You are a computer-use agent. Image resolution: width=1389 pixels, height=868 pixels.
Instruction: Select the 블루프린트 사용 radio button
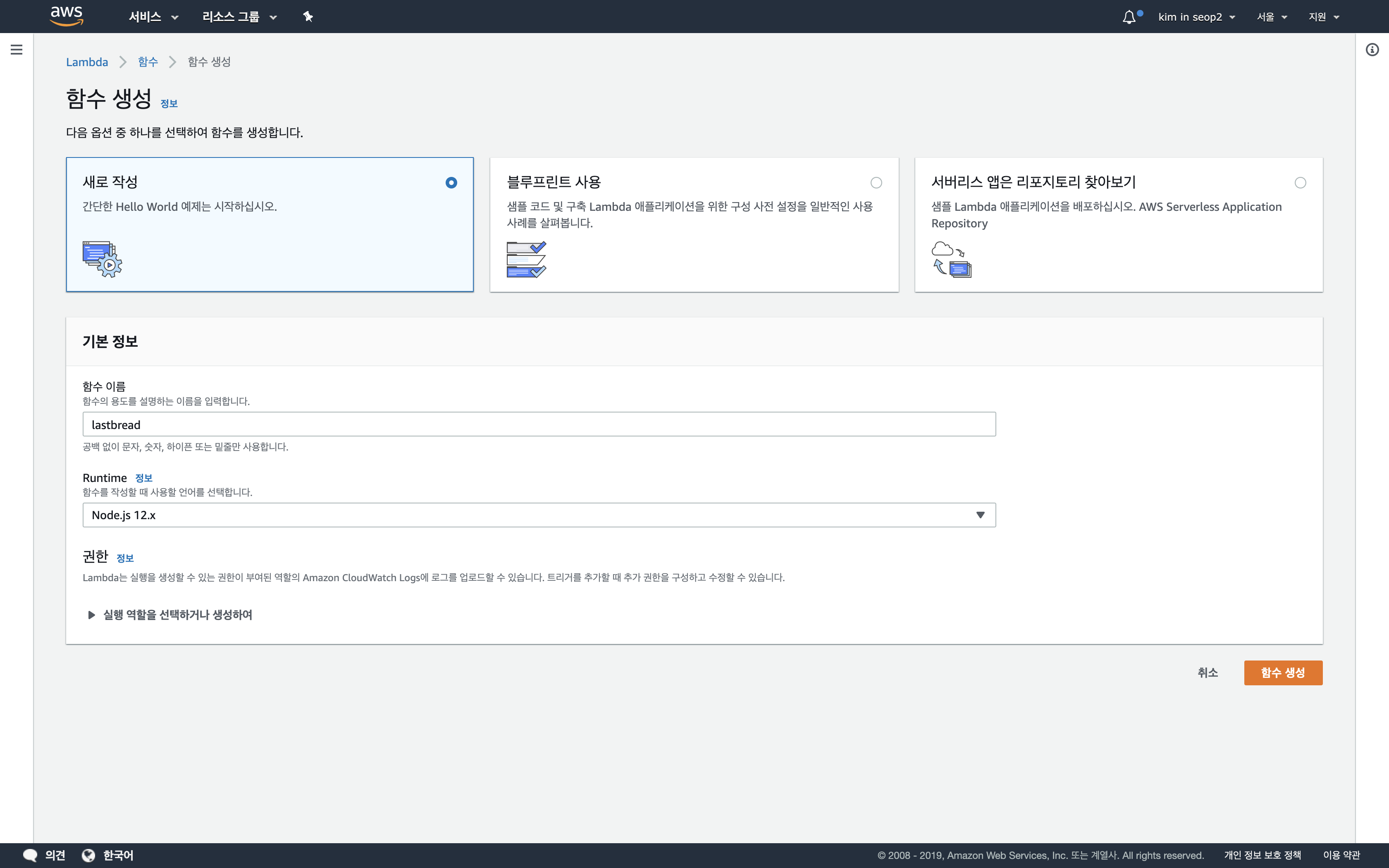[876, 183]
